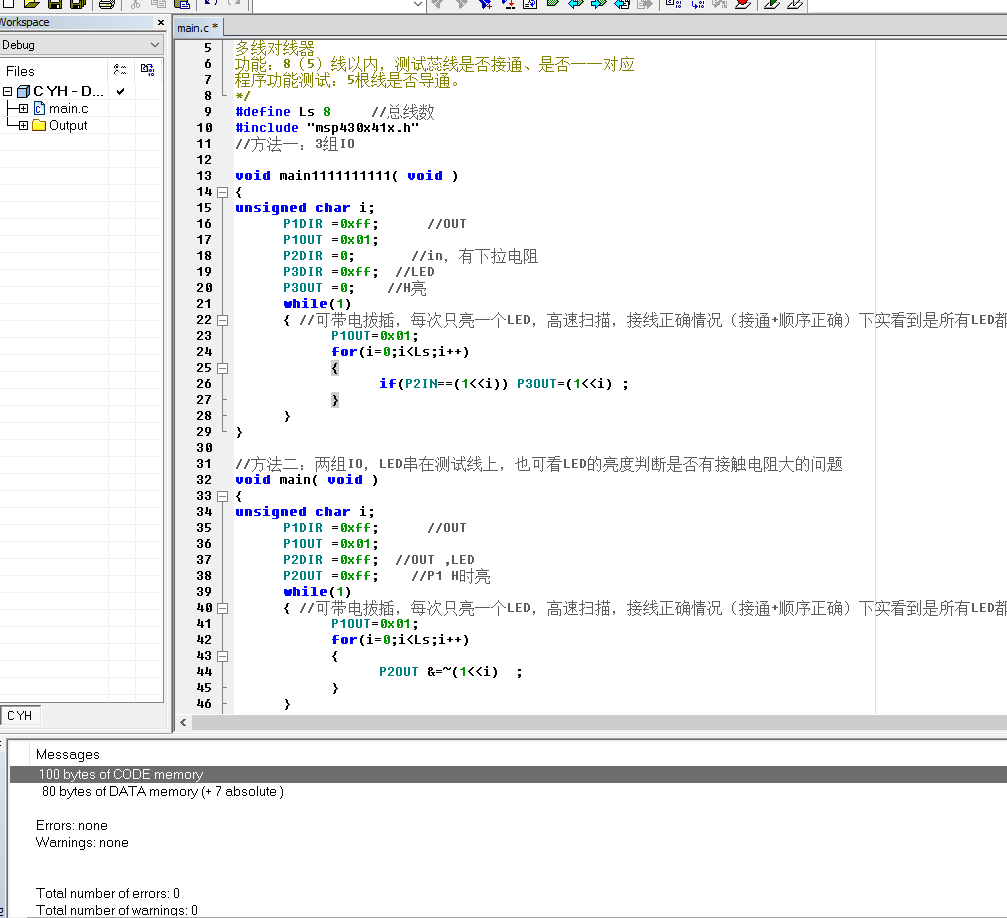Click the quick search input field
Image resolution: width=1007 pixels, height=918 pixels.
[x=331, y=4]
